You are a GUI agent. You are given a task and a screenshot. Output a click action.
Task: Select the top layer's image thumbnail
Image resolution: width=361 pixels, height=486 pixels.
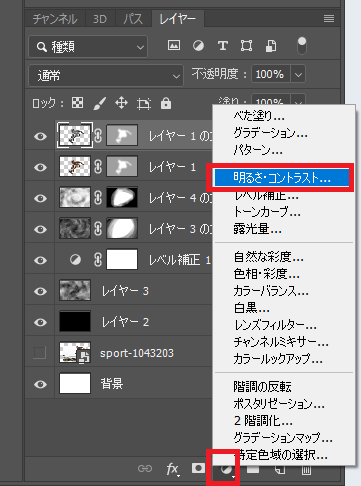(x=75, y=135)
